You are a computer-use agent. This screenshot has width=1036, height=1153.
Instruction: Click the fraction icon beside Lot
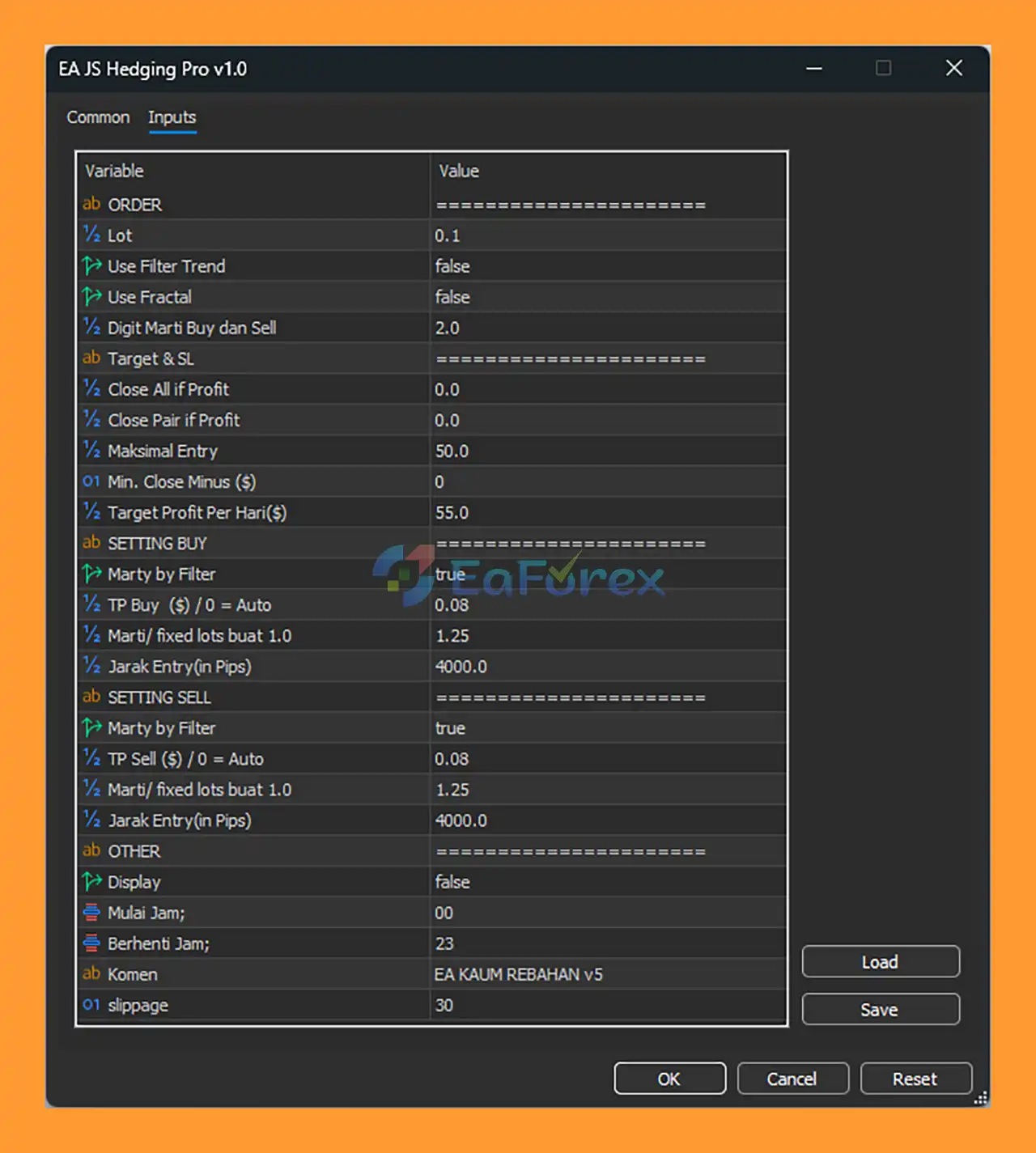pyautogui.click(x=91, y=235)
